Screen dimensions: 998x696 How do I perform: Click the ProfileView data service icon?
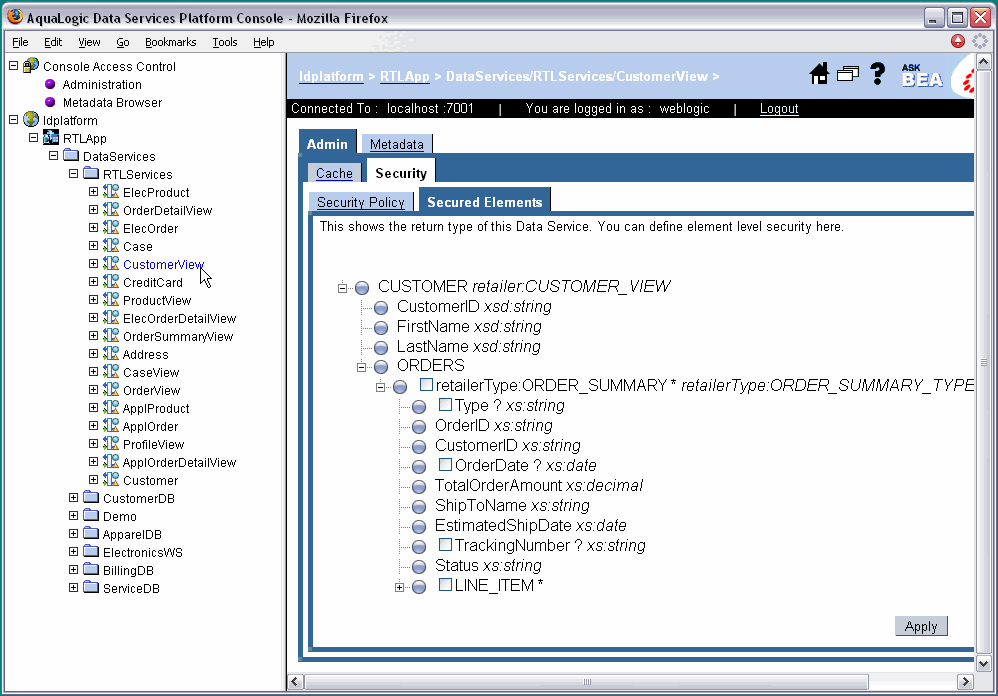click(x=111, y=443)
